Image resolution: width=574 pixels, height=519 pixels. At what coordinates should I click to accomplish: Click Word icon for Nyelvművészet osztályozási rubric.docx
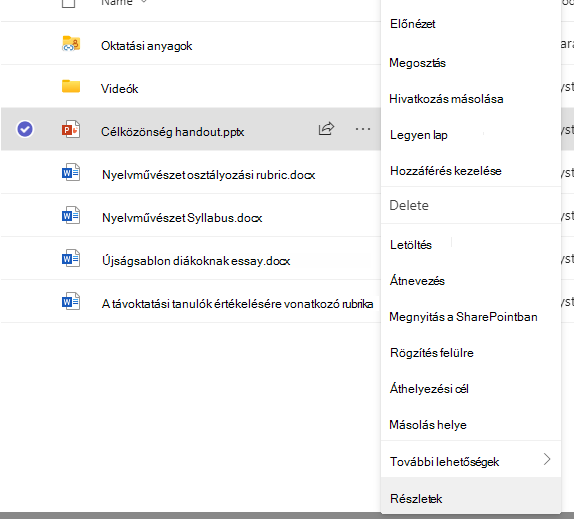point(71,172)
